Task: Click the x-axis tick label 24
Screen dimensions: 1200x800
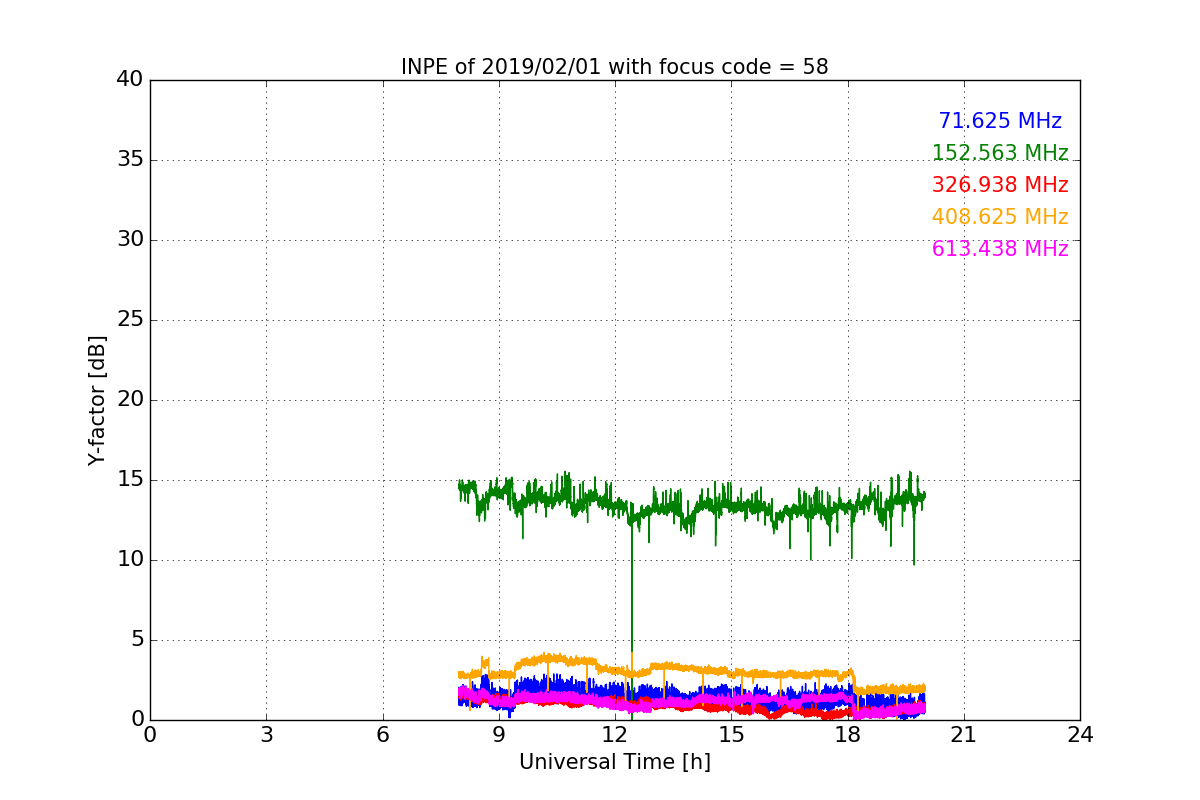Action: click(1080, 735)
